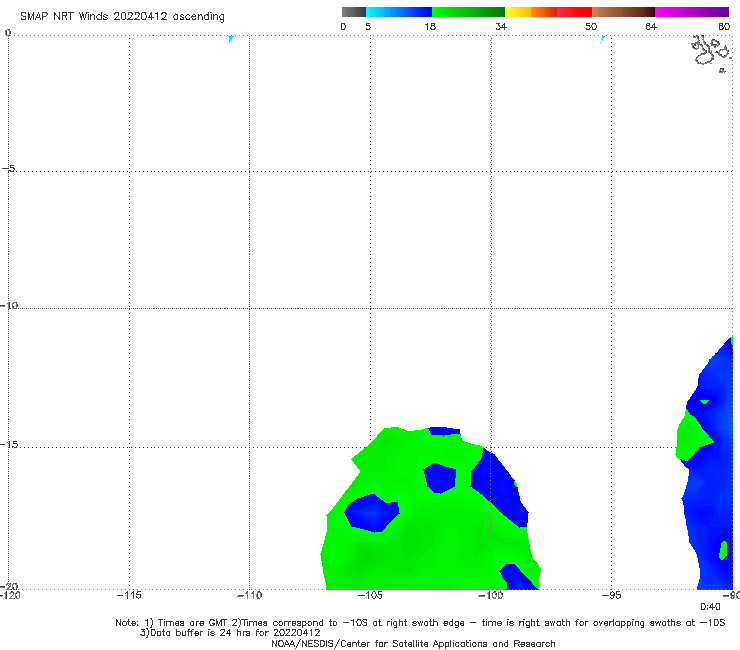Click the latitude label '-15'
This screenshot has width=740, height=650.
(9, 444)
